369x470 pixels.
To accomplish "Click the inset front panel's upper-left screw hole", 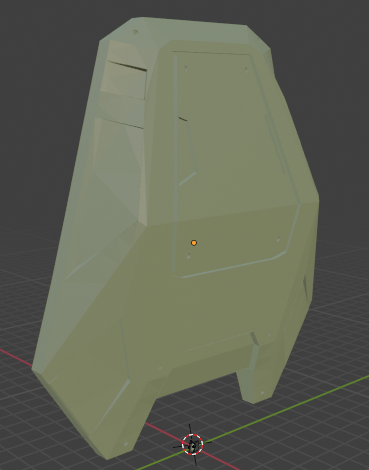I will click(x=186, y=68).
